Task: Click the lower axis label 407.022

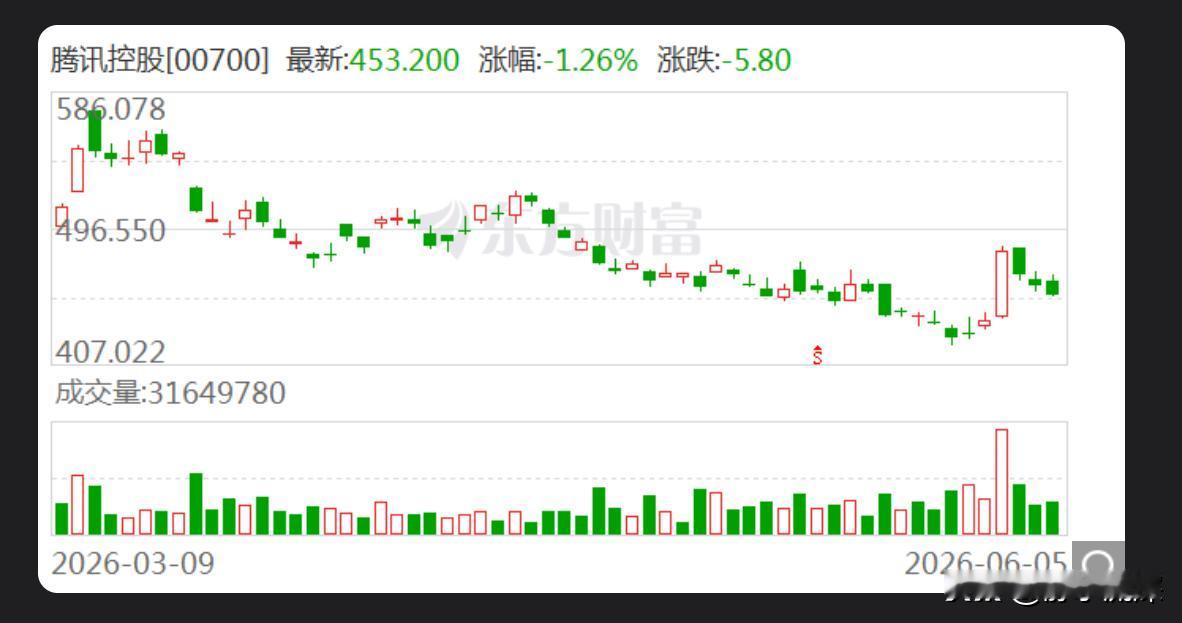Action: coord(110,351)
